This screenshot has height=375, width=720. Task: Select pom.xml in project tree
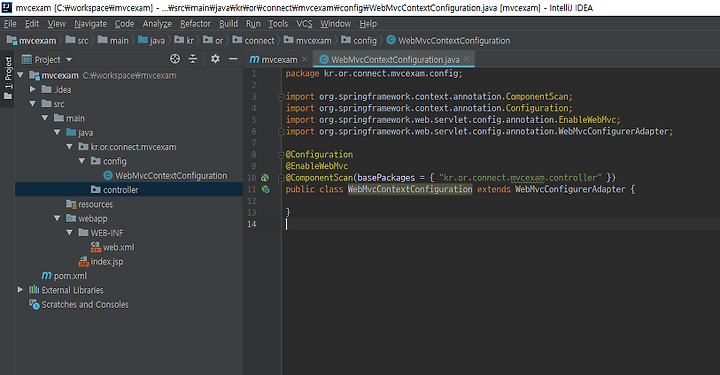[64, 276]
